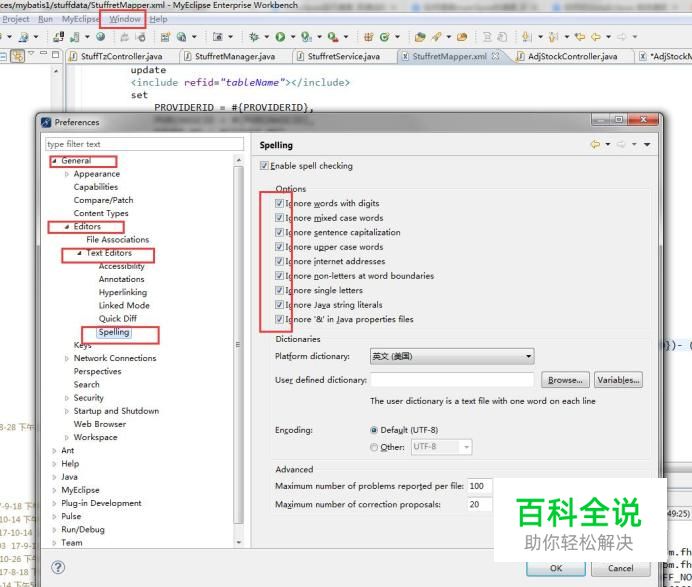Viewport: 692px width, 587px height.
Task: Toggle Ignore words with digits
Action: (279, 203)
